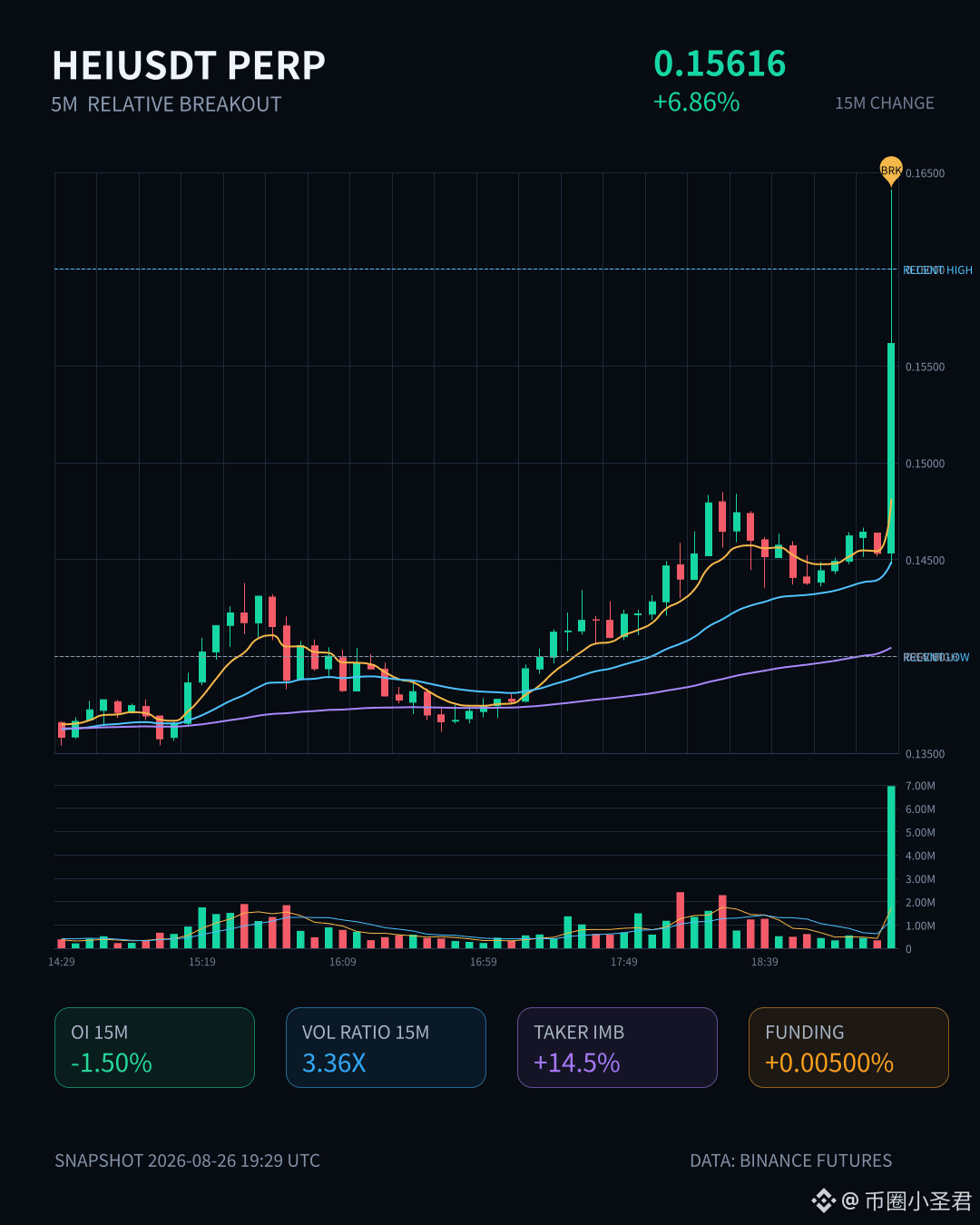Click the 7.00M volume axis label
980x1225 pixels.
pos(920,786)
